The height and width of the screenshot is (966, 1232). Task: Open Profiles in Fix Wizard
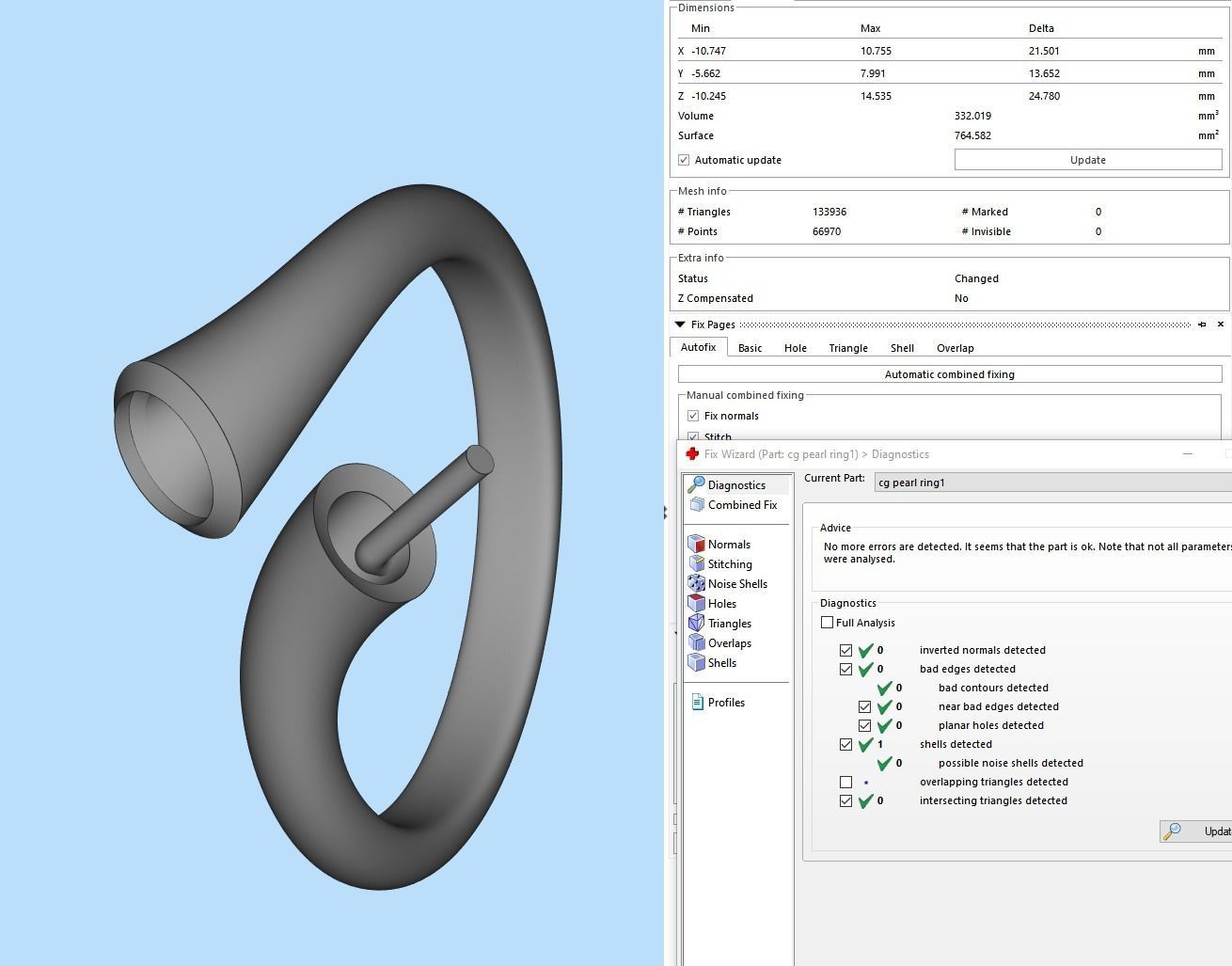pyautogui.click(x=718, y=703)
